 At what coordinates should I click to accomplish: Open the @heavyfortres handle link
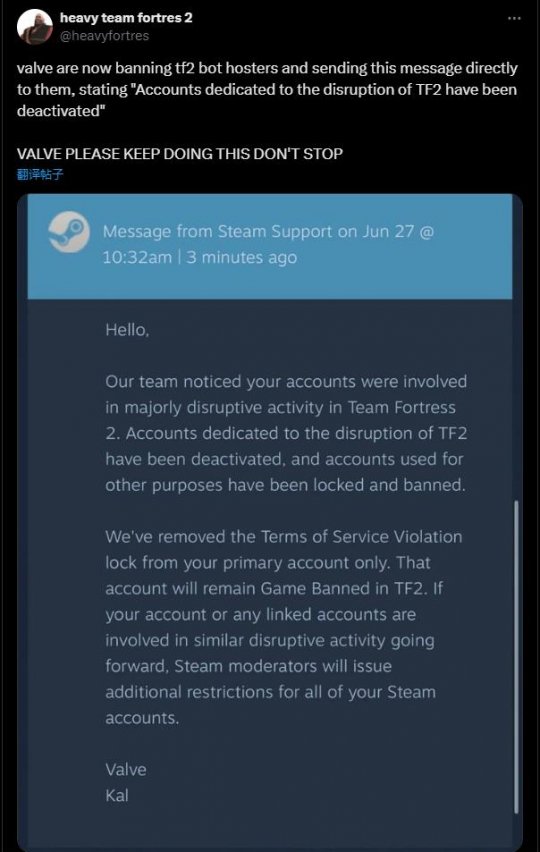click(104, 36)
